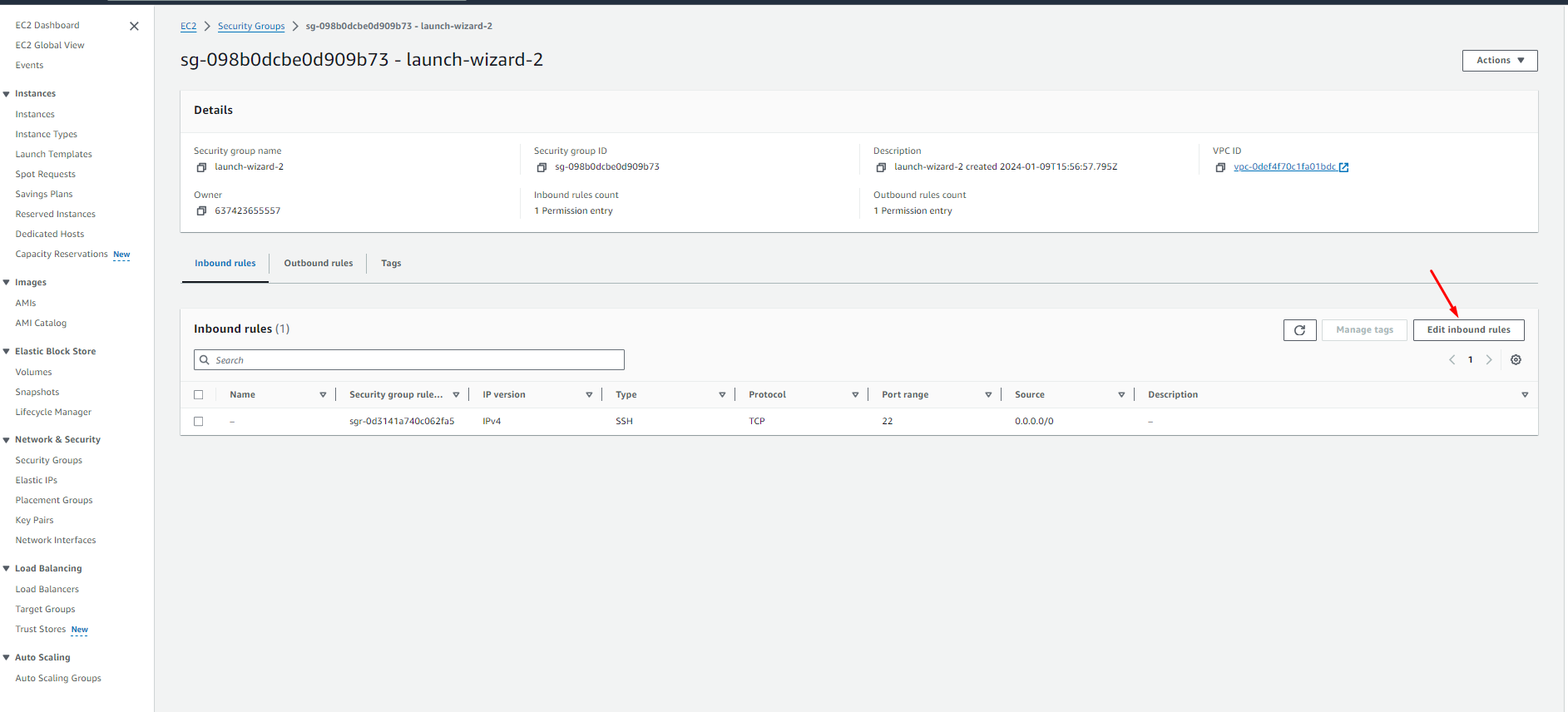Open the EC2 breadcrumb link

point(189,27)
